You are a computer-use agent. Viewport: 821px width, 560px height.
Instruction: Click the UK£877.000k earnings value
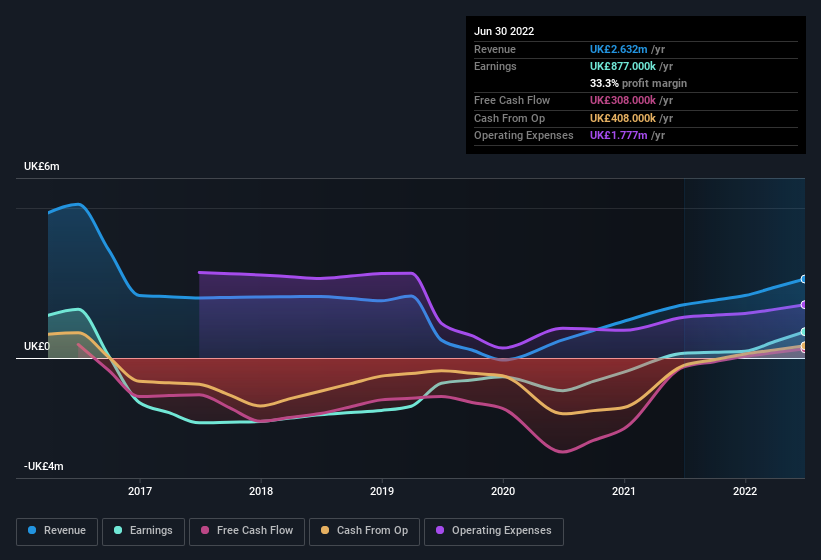coord(623,66)
